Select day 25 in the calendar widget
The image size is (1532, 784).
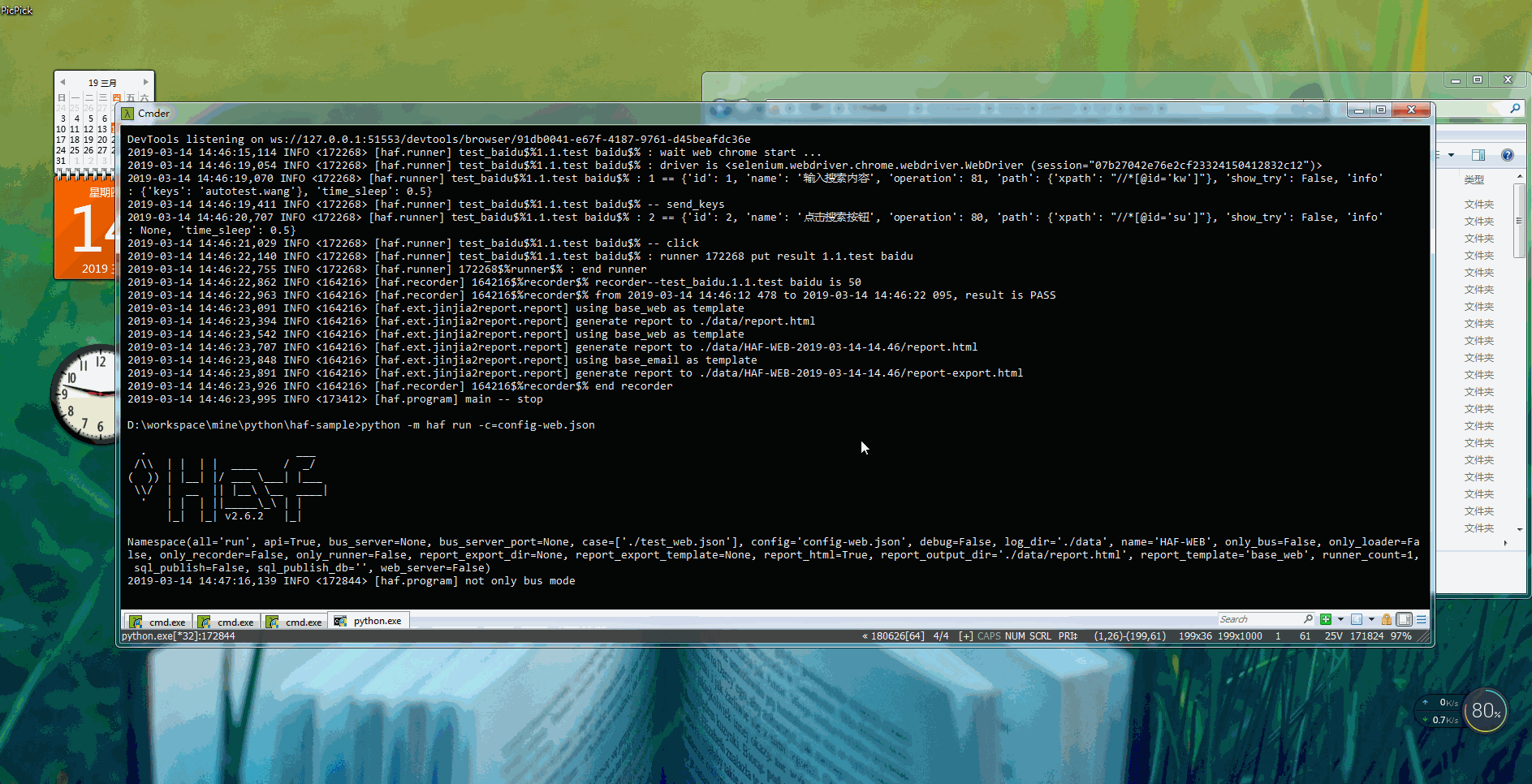[75, 150]
